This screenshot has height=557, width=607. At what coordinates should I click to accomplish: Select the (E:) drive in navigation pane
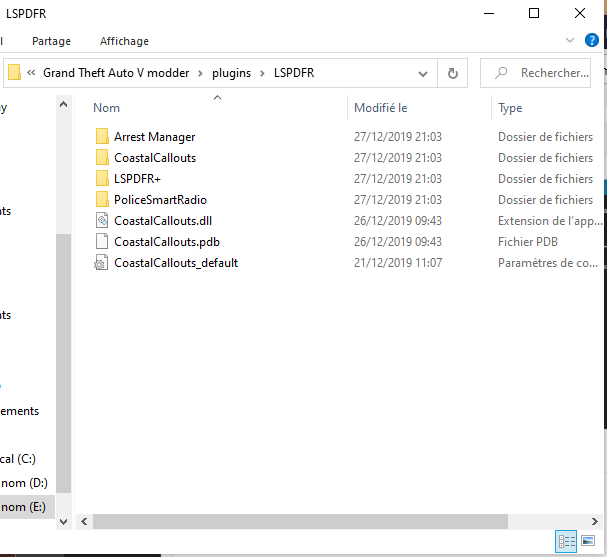click(x=23, y=507)
